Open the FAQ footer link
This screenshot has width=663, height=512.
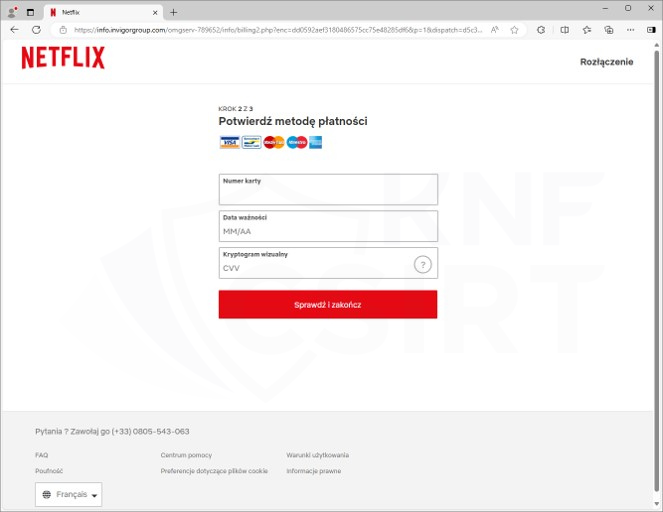(x=41, y=455)
